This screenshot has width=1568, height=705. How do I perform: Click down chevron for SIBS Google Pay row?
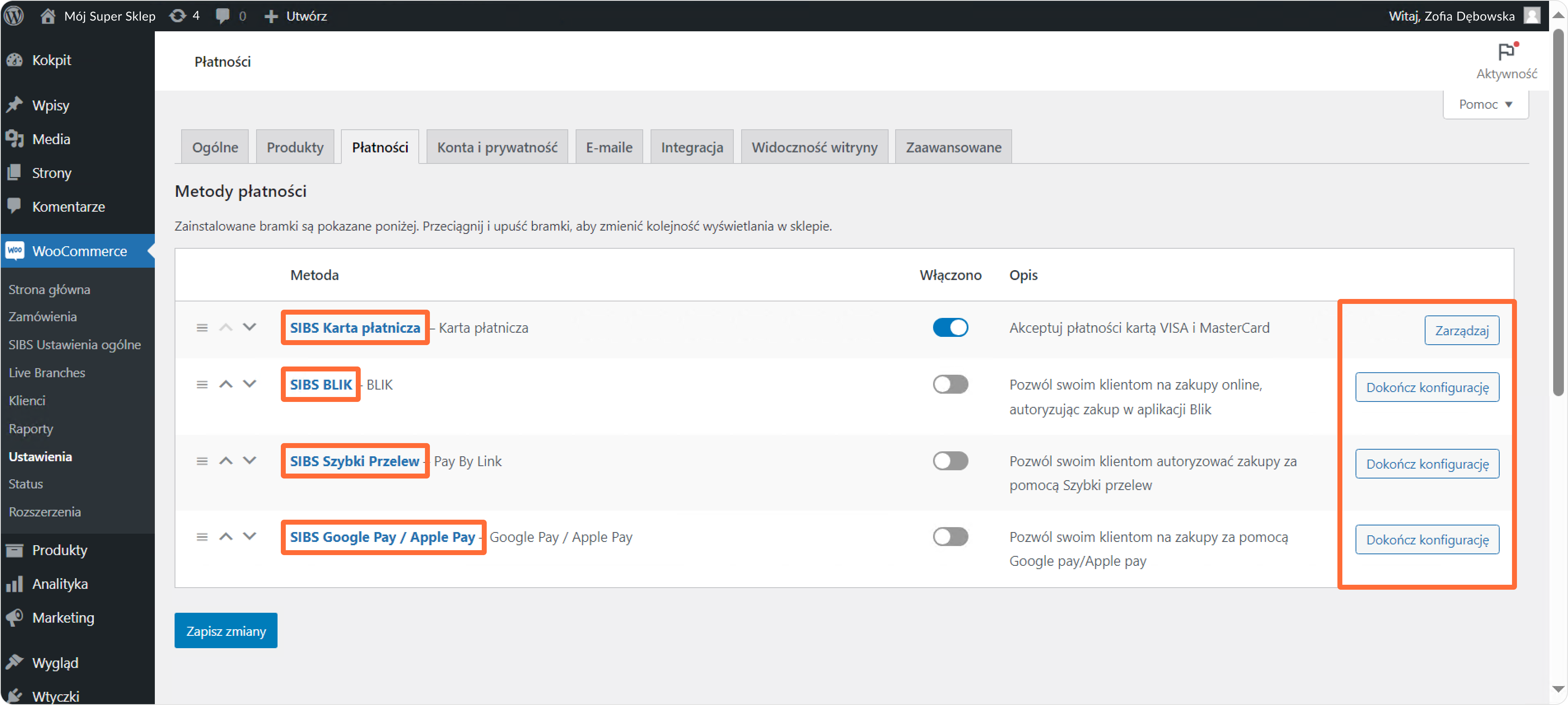coord(250,536)
